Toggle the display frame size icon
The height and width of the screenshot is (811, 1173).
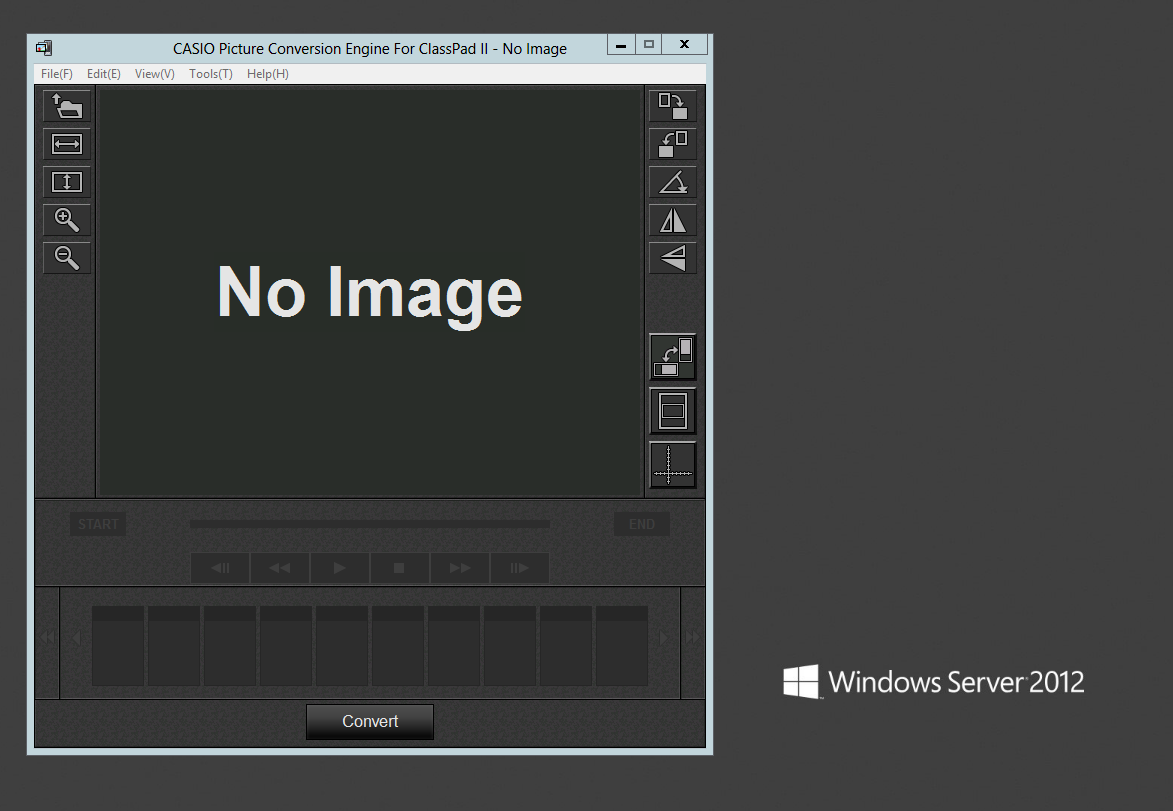pos(673,411)
